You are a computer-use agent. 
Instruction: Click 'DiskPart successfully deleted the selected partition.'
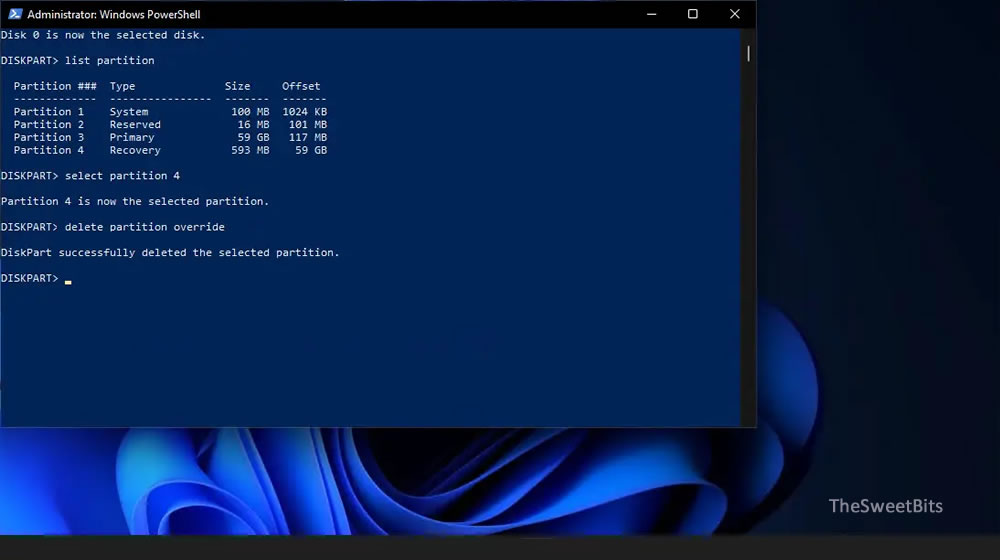pyautogui.click(x=170, y=253)
